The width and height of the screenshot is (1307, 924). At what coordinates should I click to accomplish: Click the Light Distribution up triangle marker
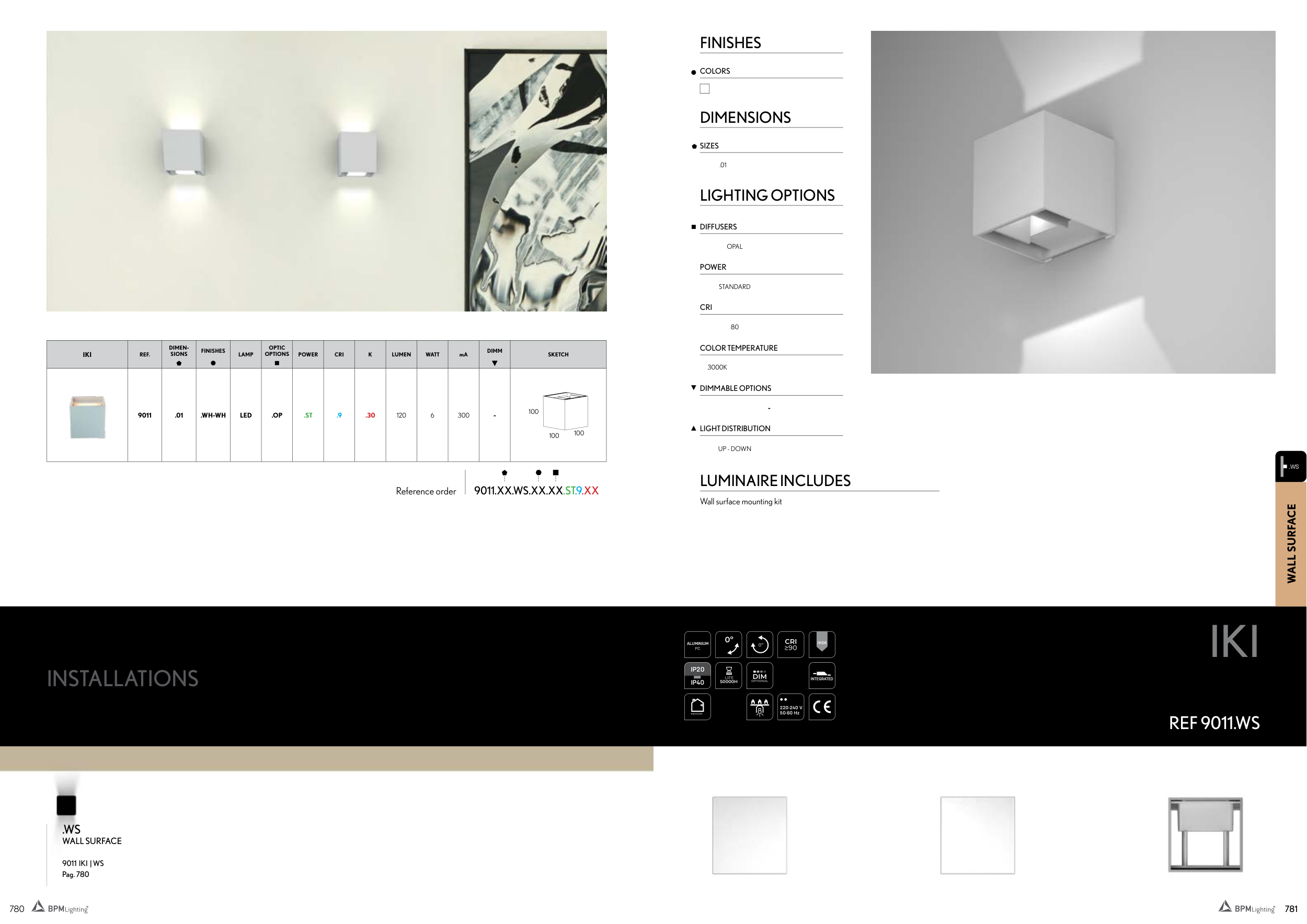click(x=693, y=429)
